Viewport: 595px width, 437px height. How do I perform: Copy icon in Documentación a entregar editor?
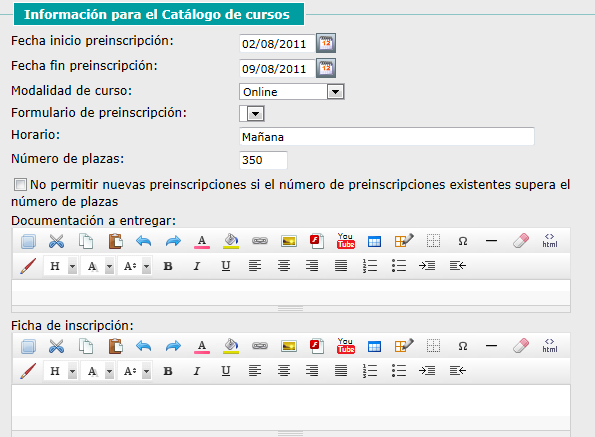point(86,241)
